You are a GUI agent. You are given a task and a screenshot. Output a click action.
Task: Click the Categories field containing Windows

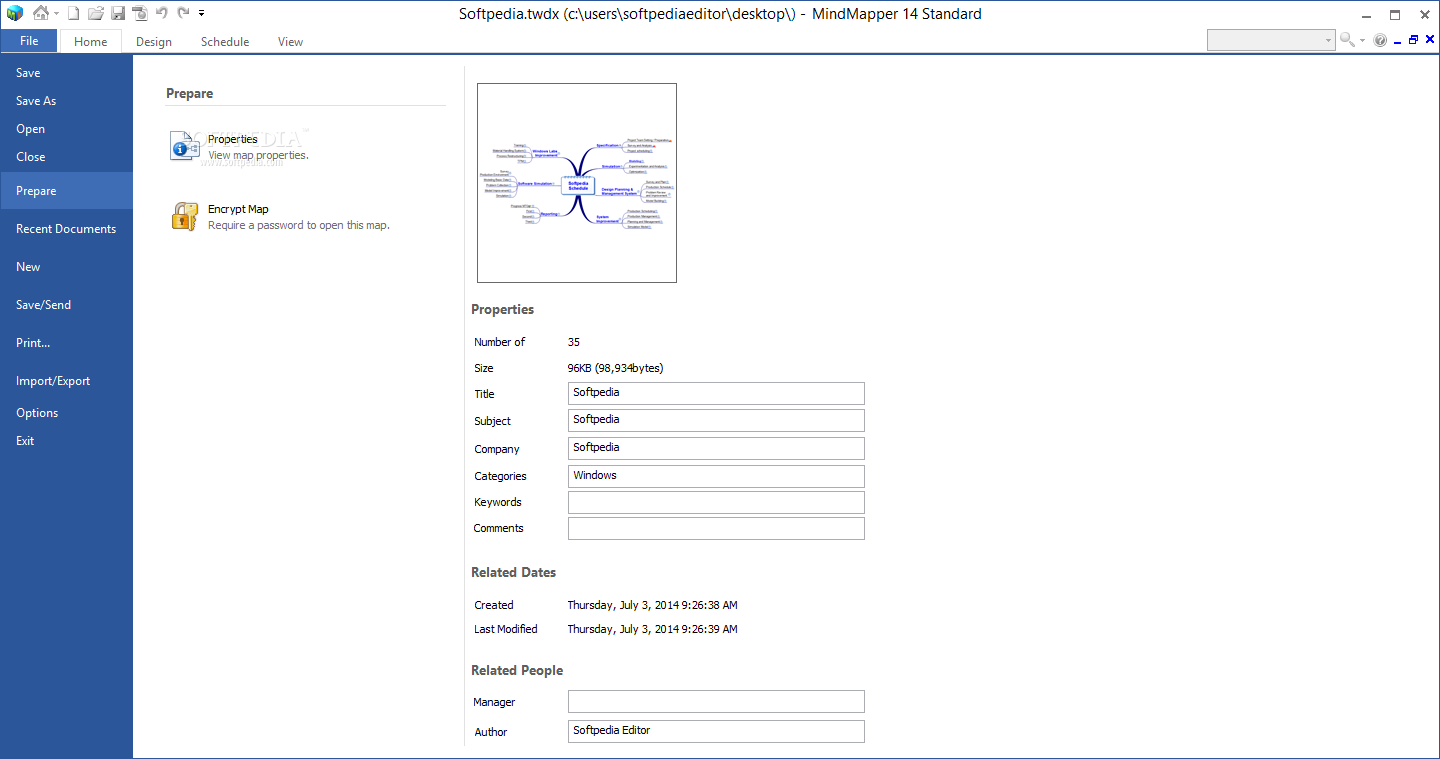click(x=716, y=476)
